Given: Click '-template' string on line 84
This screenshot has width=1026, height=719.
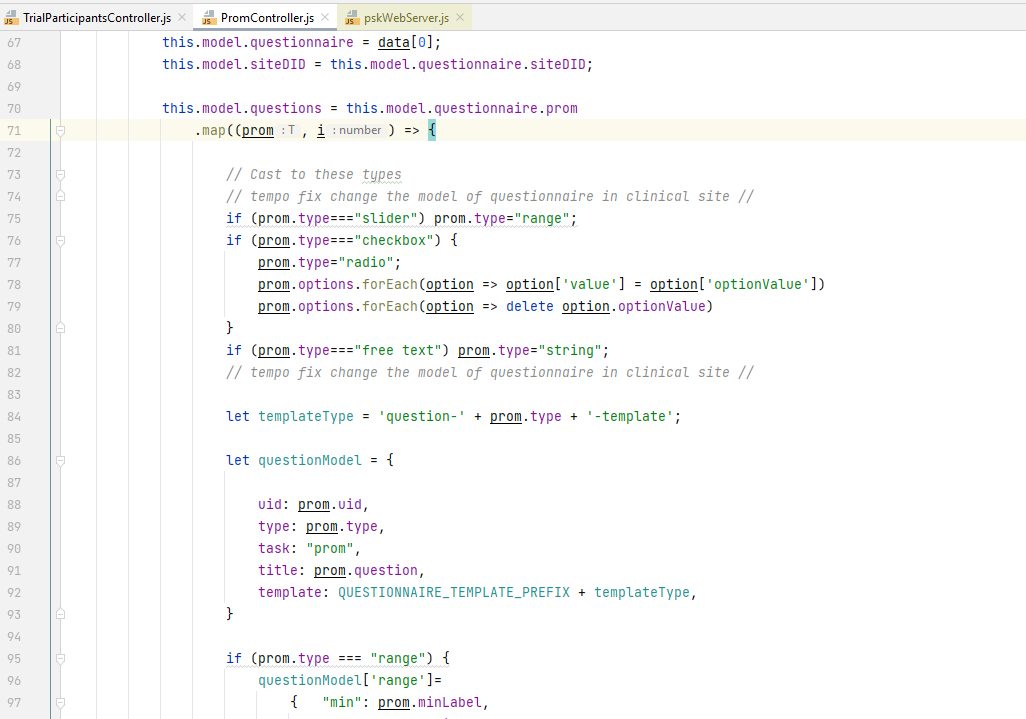Looking at the screenshot, I should pos(629,417).
